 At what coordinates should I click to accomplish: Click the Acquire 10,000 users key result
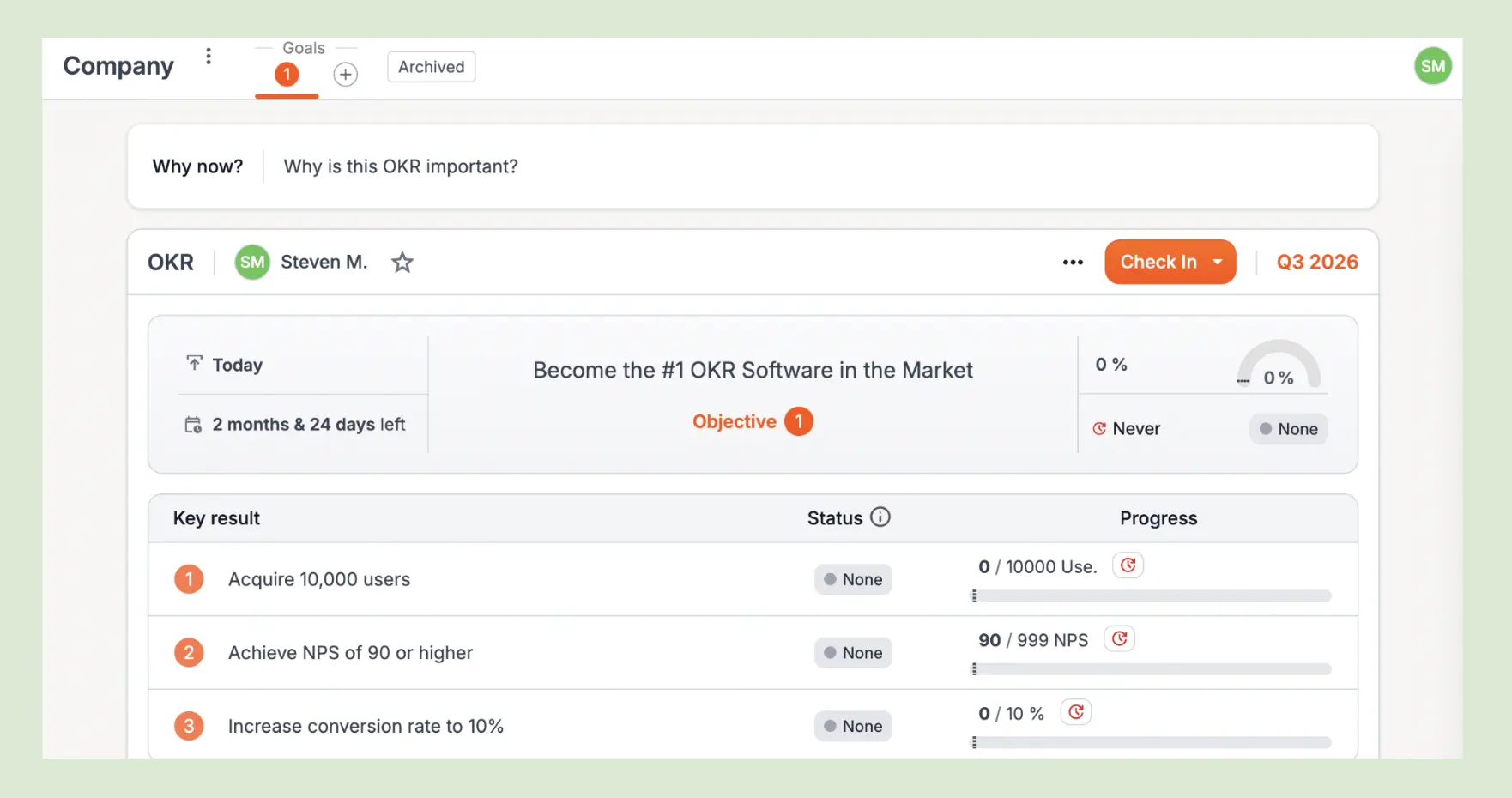pyautogui.click(x=319, y=579)
